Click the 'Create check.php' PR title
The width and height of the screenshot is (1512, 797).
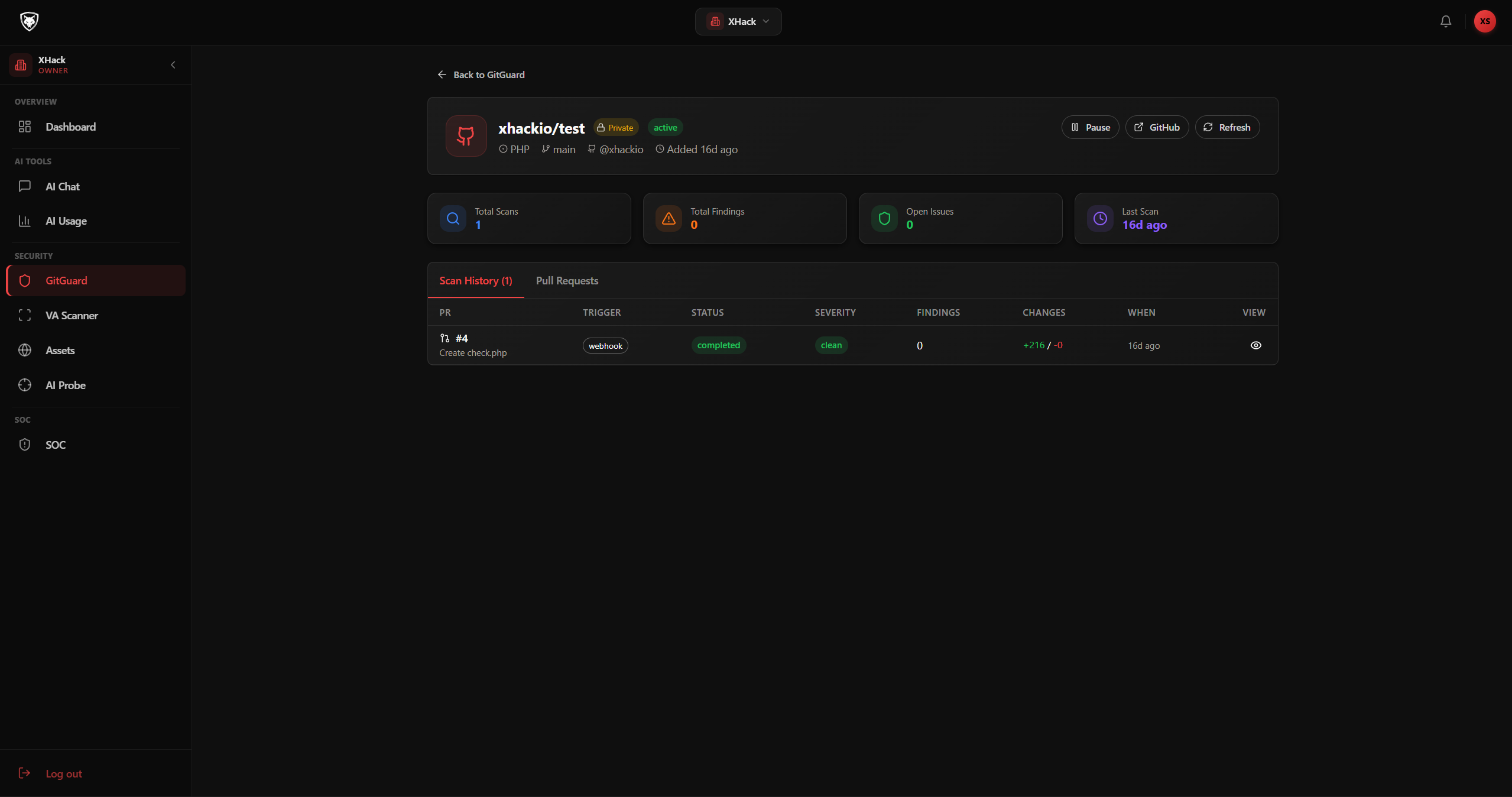pos(473,353)
